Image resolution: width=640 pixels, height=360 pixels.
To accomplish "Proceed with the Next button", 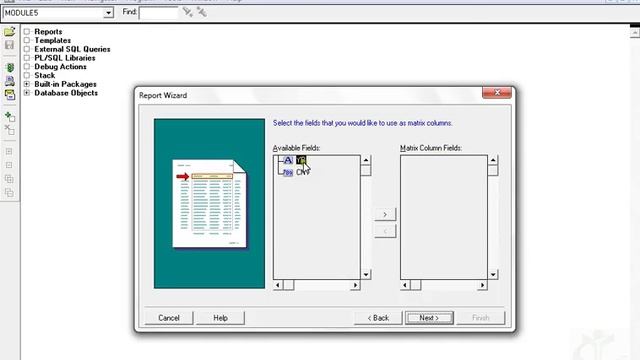I will tap(429, 318).
